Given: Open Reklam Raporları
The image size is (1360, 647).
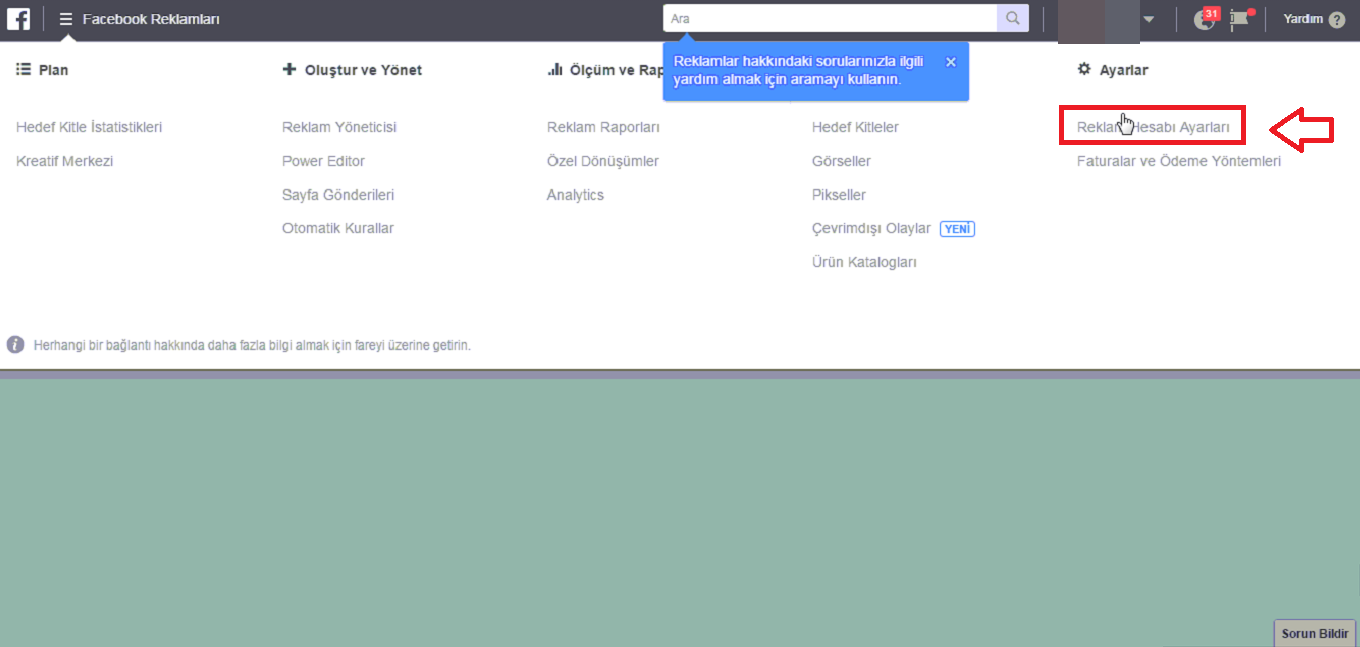Looking at the screenshot, I should (603, 127).
